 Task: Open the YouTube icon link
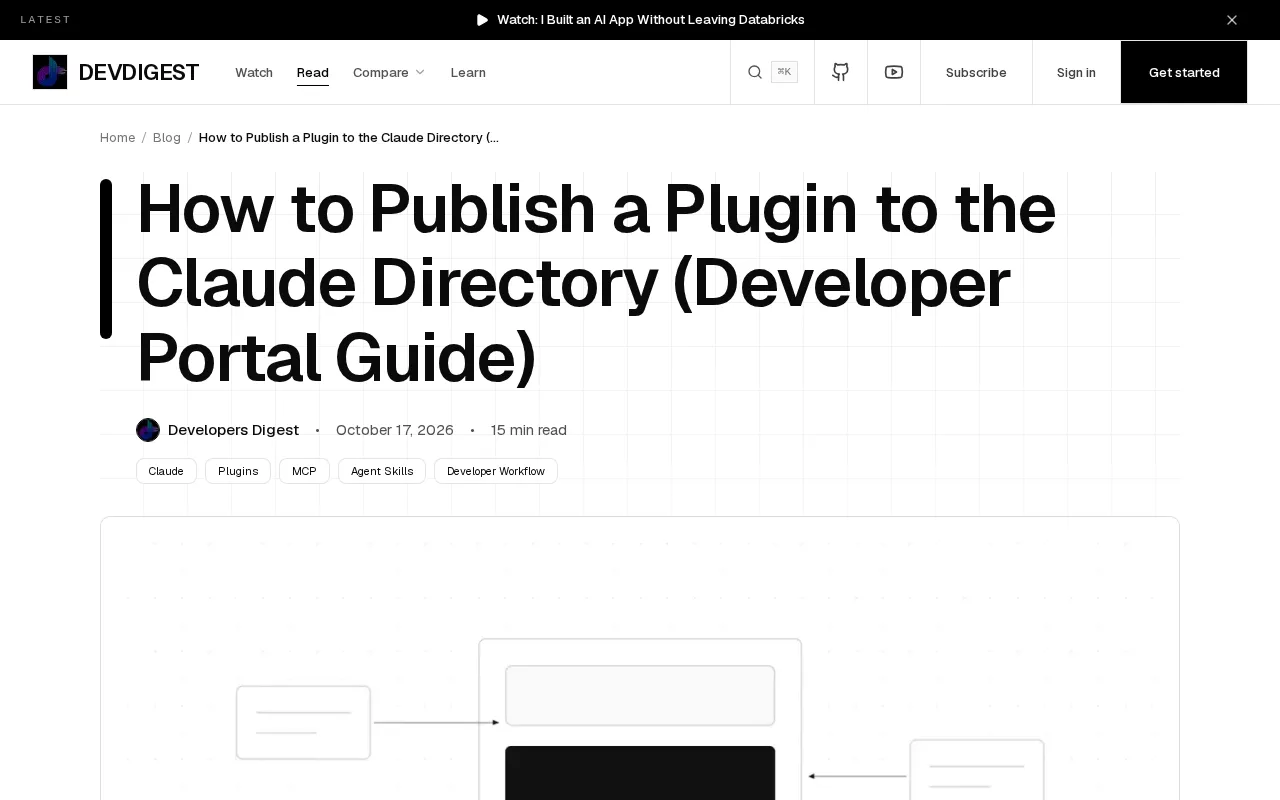[x=894, y=72]
